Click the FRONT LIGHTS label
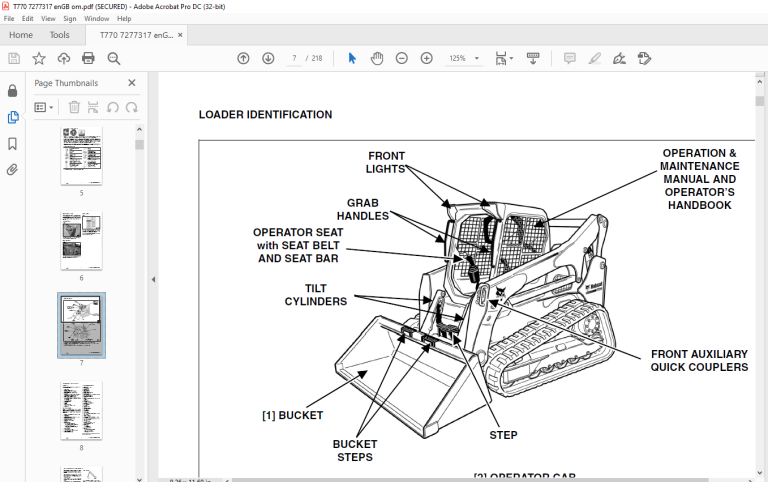The width and height of the screenshot is (768, 482). (x=386, y=162)
